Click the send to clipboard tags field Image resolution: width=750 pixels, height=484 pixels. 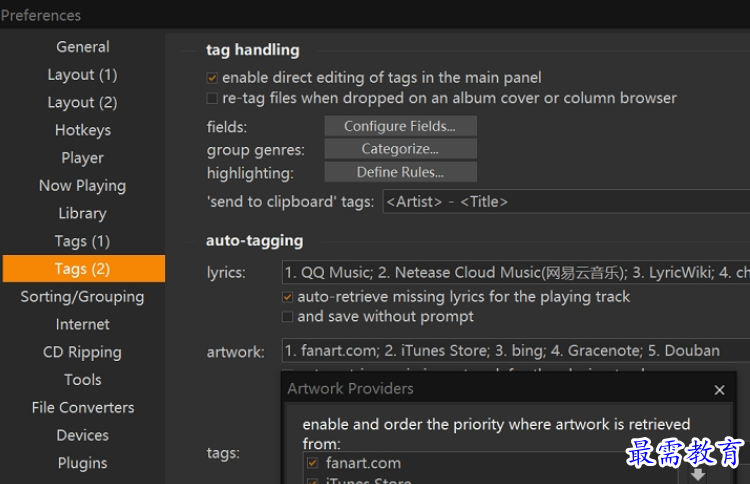coord(566,201)
